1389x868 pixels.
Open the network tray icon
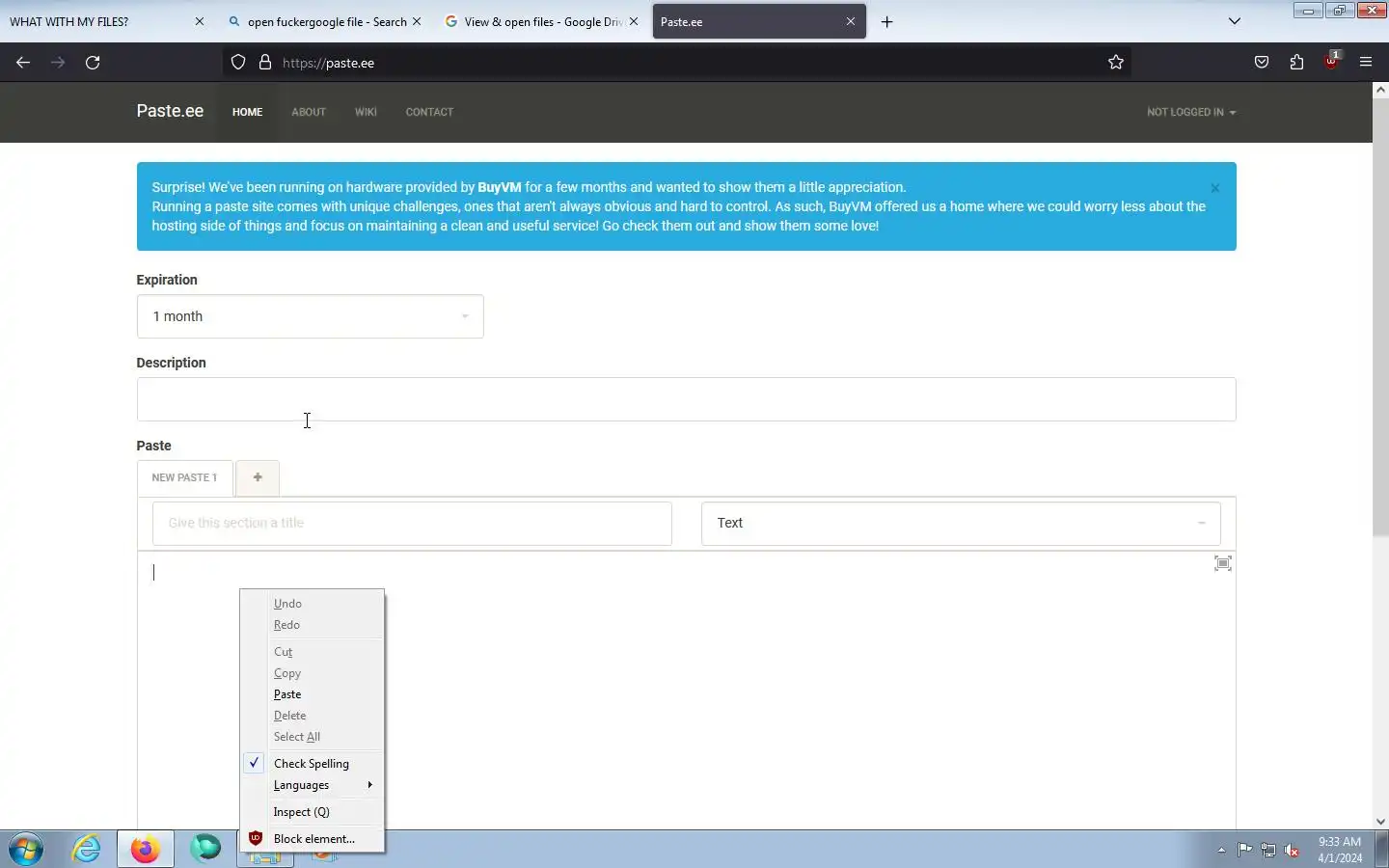(1268, 850)
